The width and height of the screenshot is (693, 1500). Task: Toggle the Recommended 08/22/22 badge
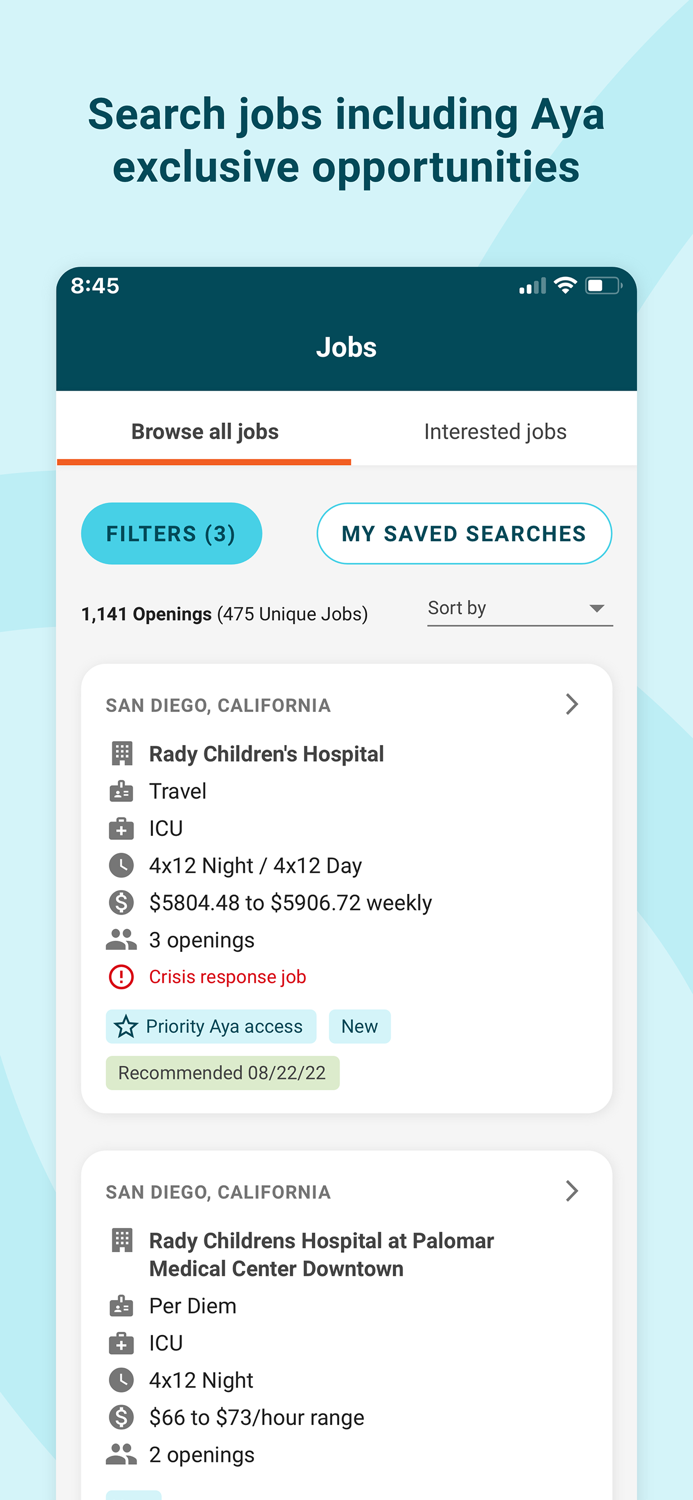[222, 1072]
